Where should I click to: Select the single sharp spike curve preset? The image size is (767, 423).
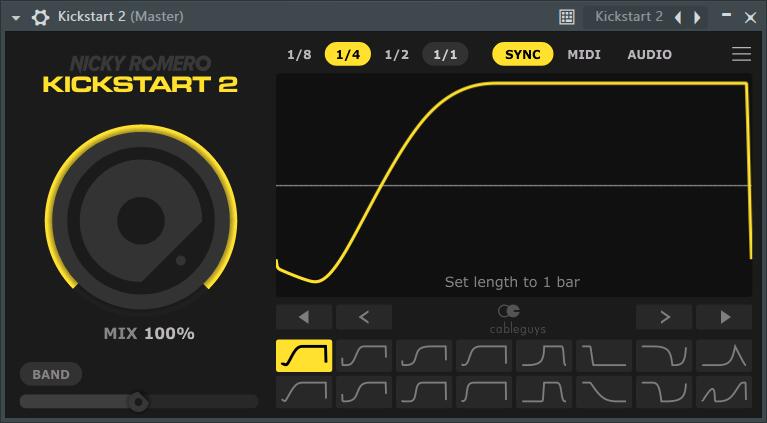pyautogui.click(x=724, y=356)
